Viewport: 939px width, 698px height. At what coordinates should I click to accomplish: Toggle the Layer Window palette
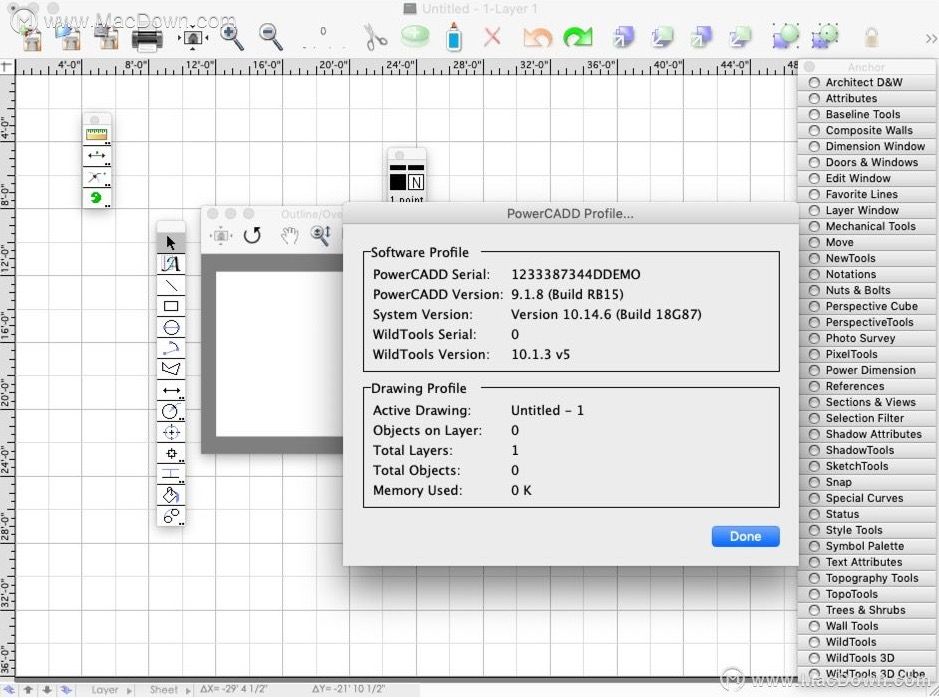click(x=867, y=210)
